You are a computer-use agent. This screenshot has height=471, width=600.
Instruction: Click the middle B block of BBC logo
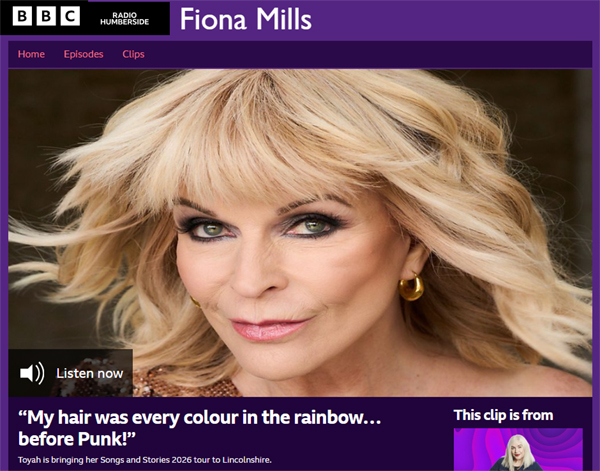[46, 16]
